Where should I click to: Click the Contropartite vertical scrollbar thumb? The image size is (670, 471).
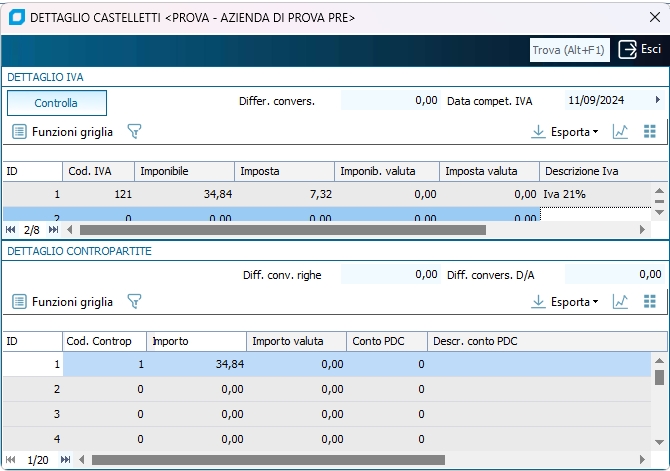click(x=659, y=377)
